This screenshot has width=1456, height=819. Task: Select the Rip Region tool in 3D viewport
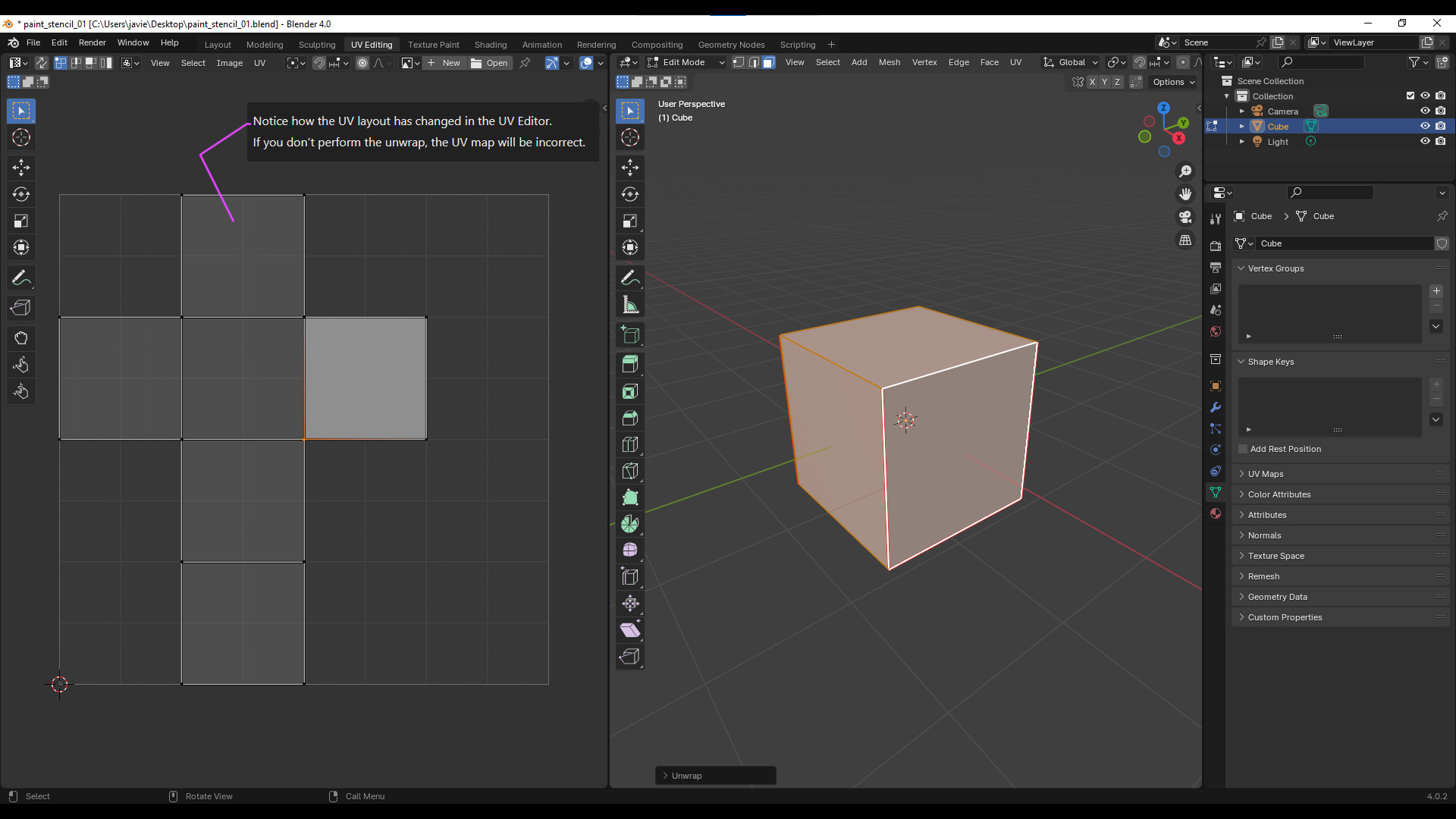[x=630, y=657]
